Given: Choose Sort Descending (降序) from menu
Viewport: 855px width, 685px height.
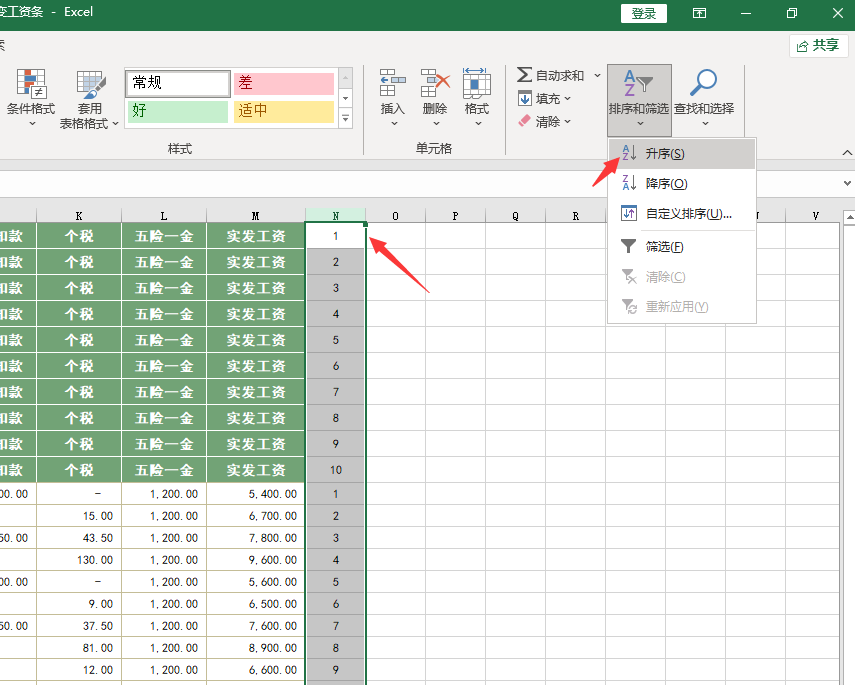Looking at the screenshot, I should pyautogui.click(x=666, y=184).
